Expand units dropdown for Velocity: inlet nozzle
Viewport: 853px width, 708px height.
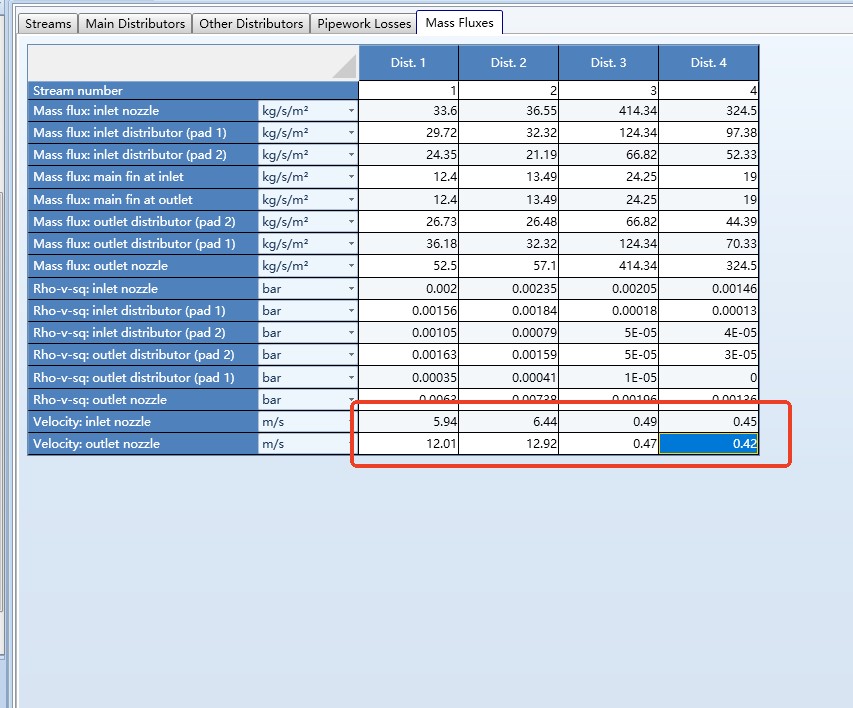[351, 422]
